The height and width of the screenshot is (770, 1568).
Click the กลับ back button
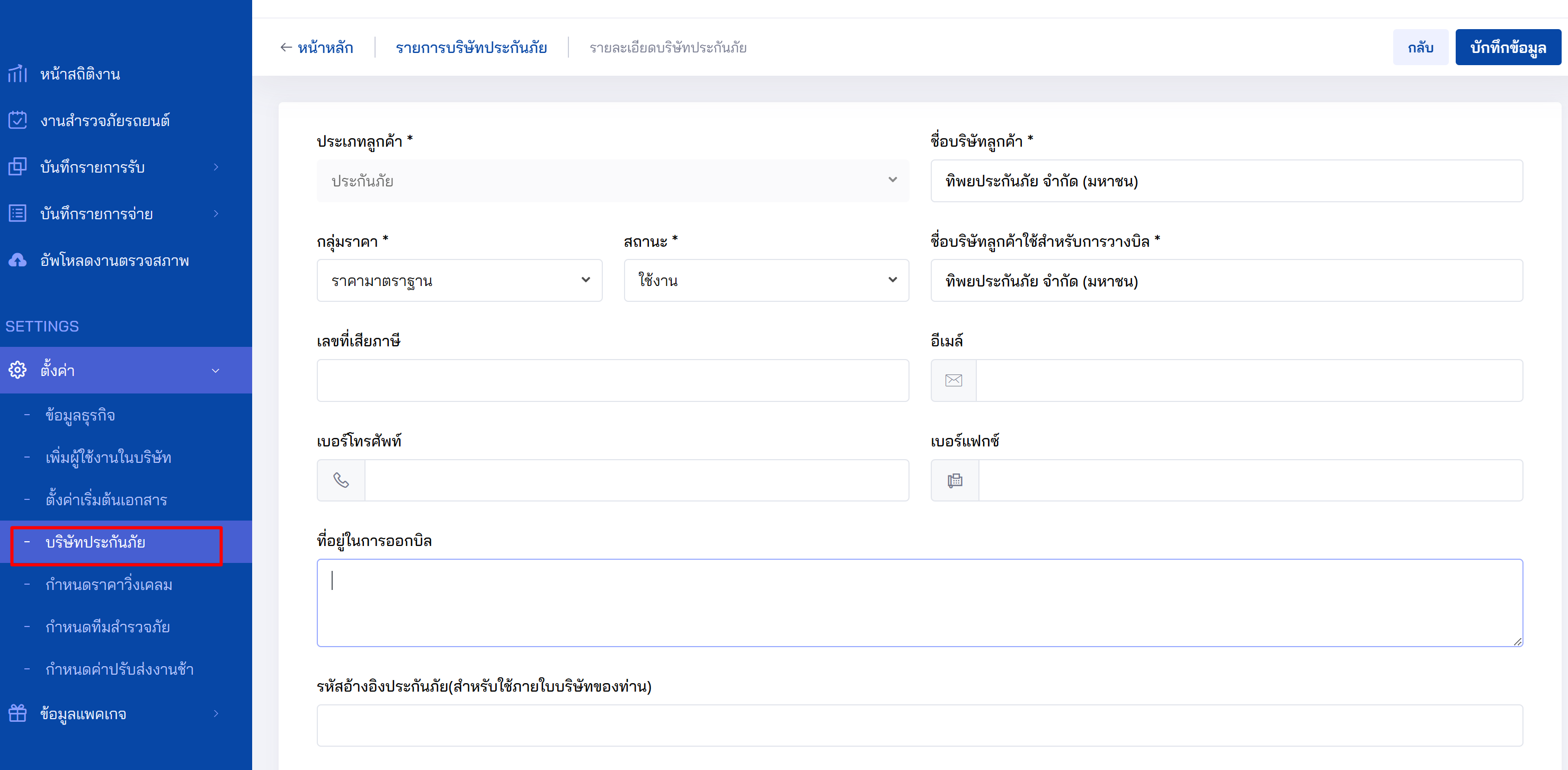[x=1420, y=48]
